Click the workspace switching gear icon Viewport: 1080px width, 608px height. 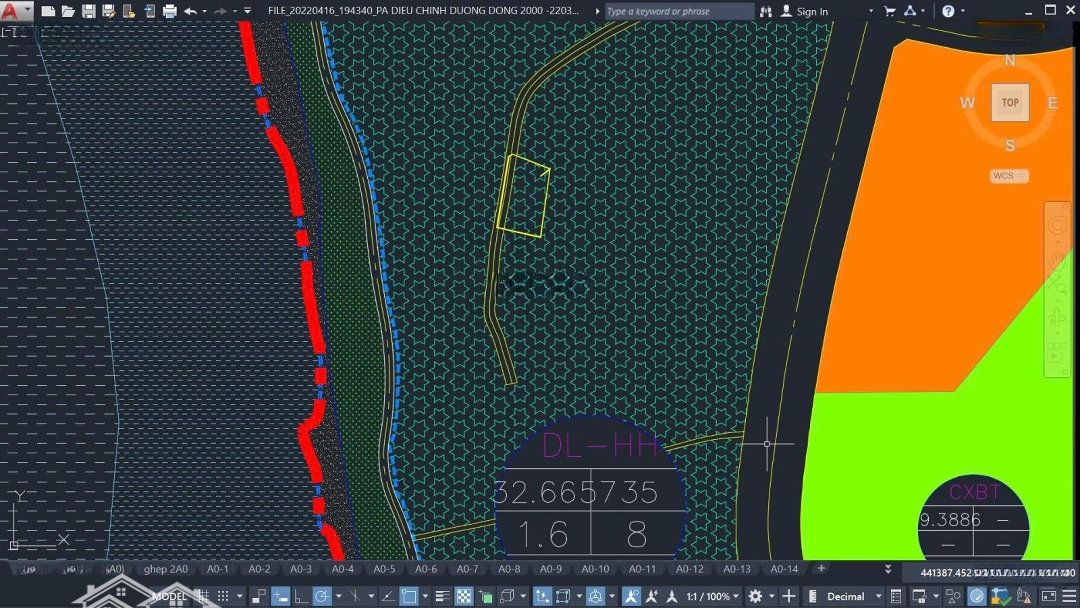[x=756, y=596]
